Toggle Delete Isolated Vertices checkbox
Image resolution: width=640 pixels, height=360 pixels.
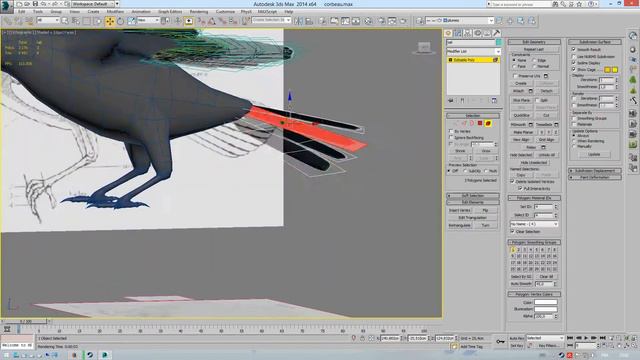(x=512, y=181)
